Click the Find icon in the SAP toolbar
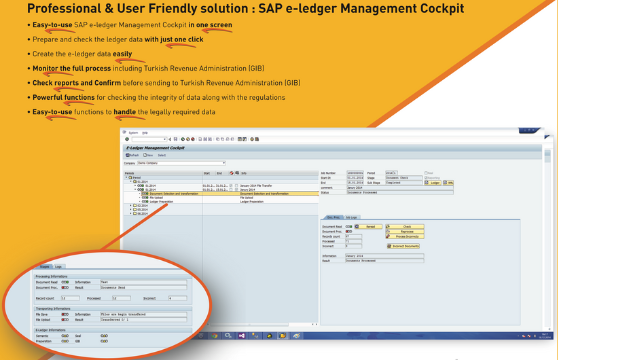Viewport: 640px width, 360px height. (x=205, y=139)
